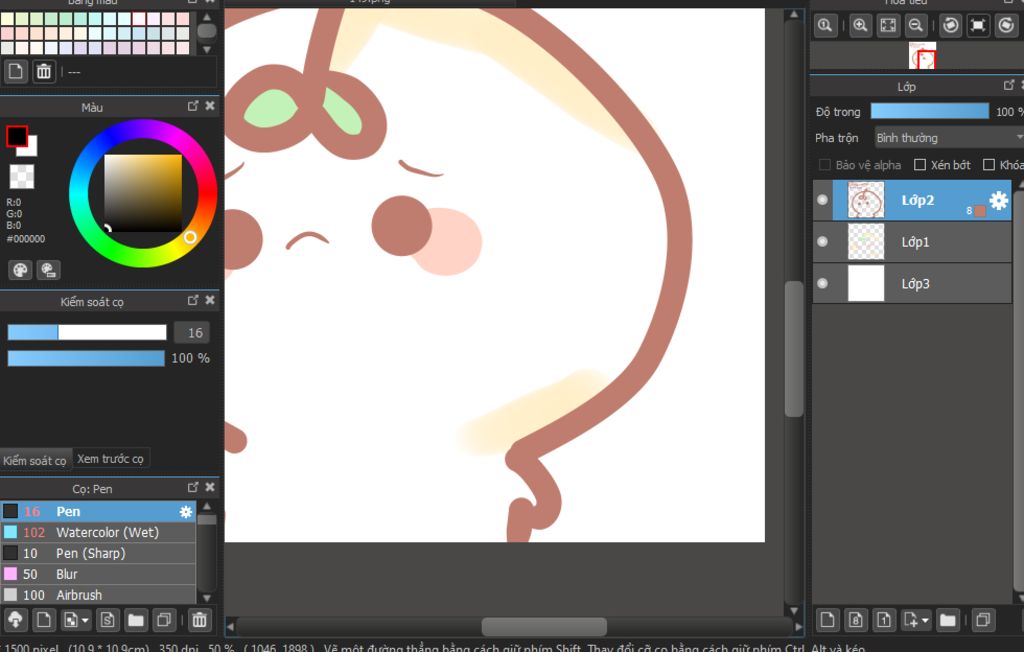Close the Cọ: Pen brush panel
The image size is (1024, 652).
coord(210,487)
